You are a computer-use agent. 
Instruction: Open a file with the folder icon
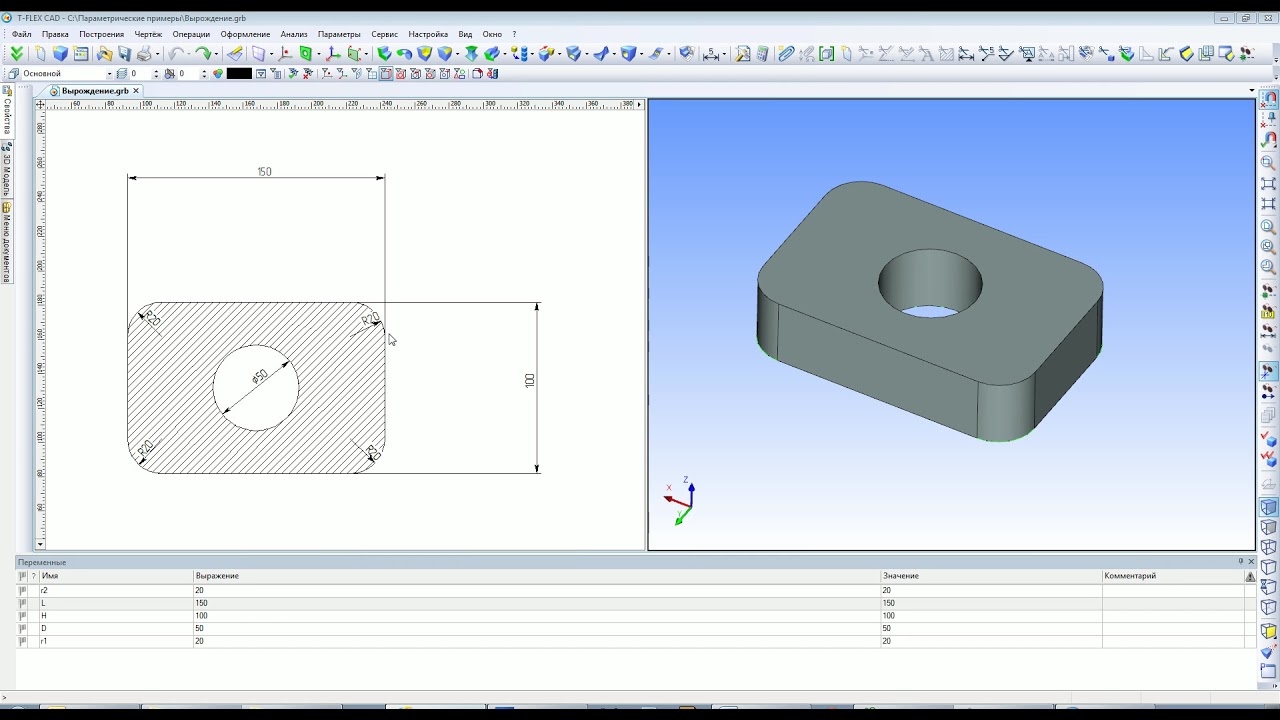(x=104, y=53)
